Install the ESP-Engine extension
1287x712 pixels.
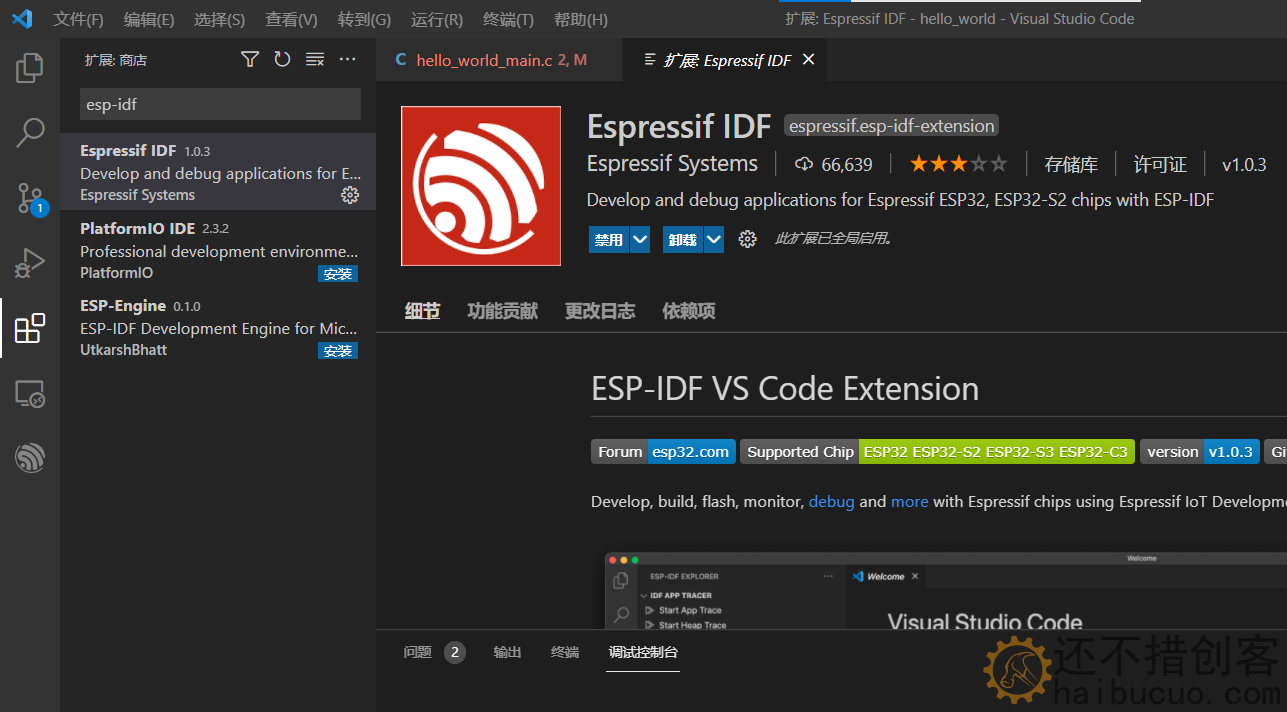338,350
